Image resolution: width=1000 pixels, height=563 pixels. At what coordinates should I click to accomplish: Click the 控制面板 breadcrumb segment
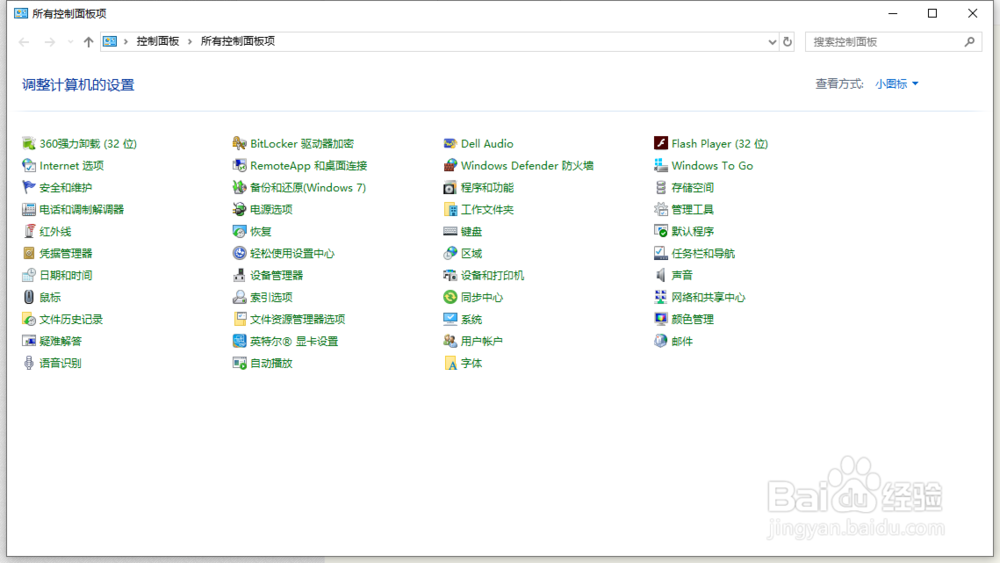coord(158,41)
